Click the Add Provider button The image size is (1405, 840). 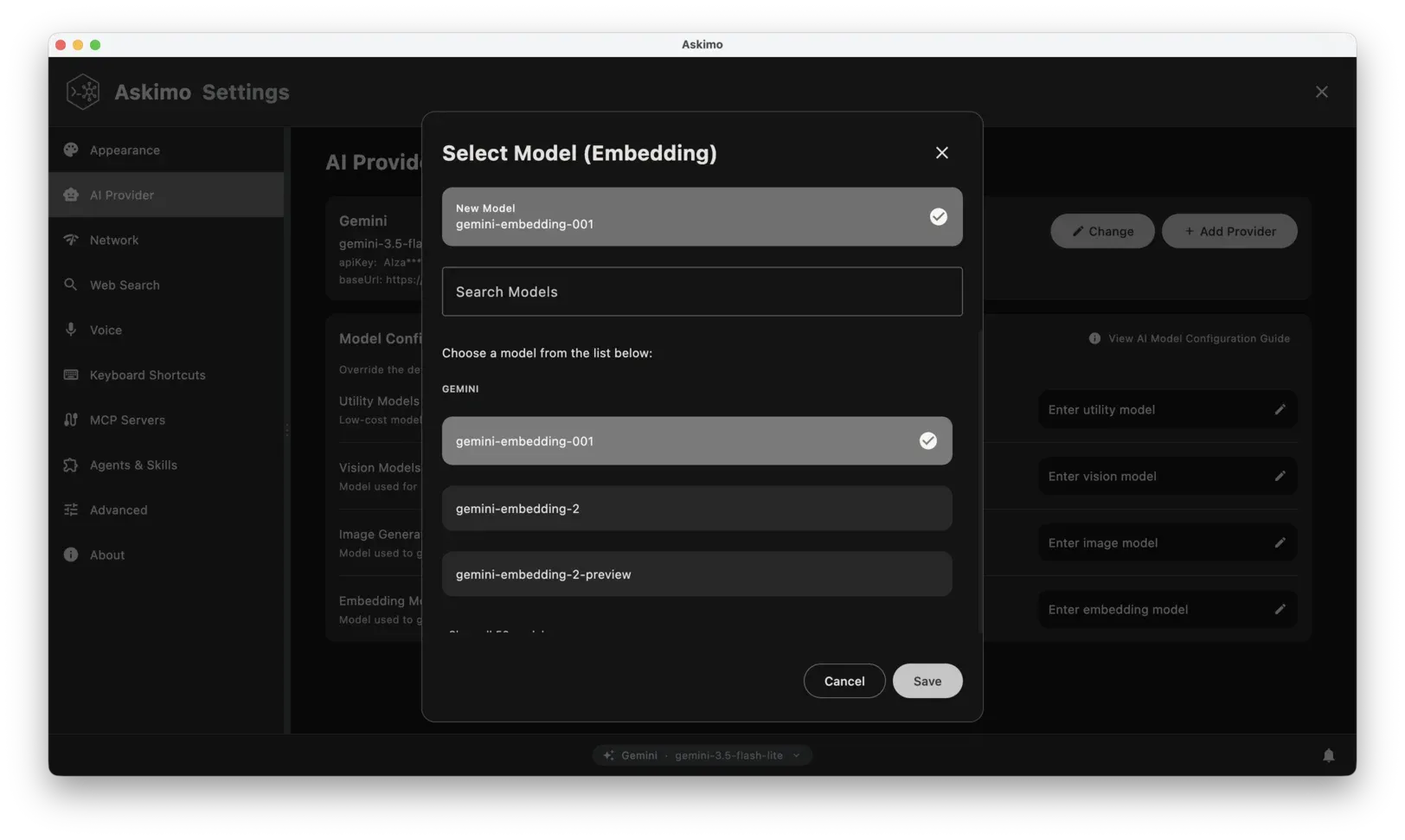point(1229,231)
